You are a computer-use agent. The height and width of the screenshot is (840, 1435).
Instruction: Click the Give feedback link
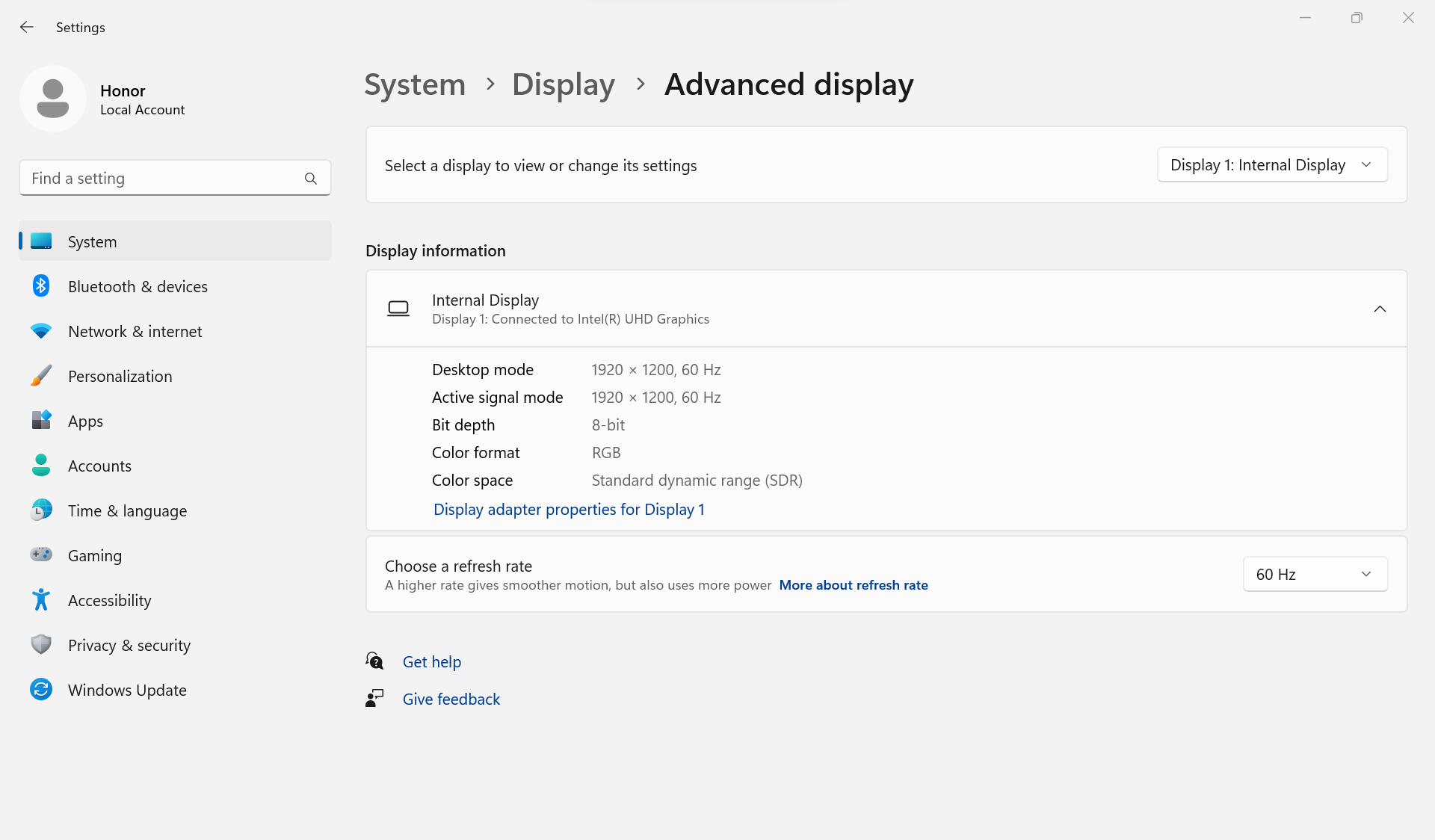451,699
